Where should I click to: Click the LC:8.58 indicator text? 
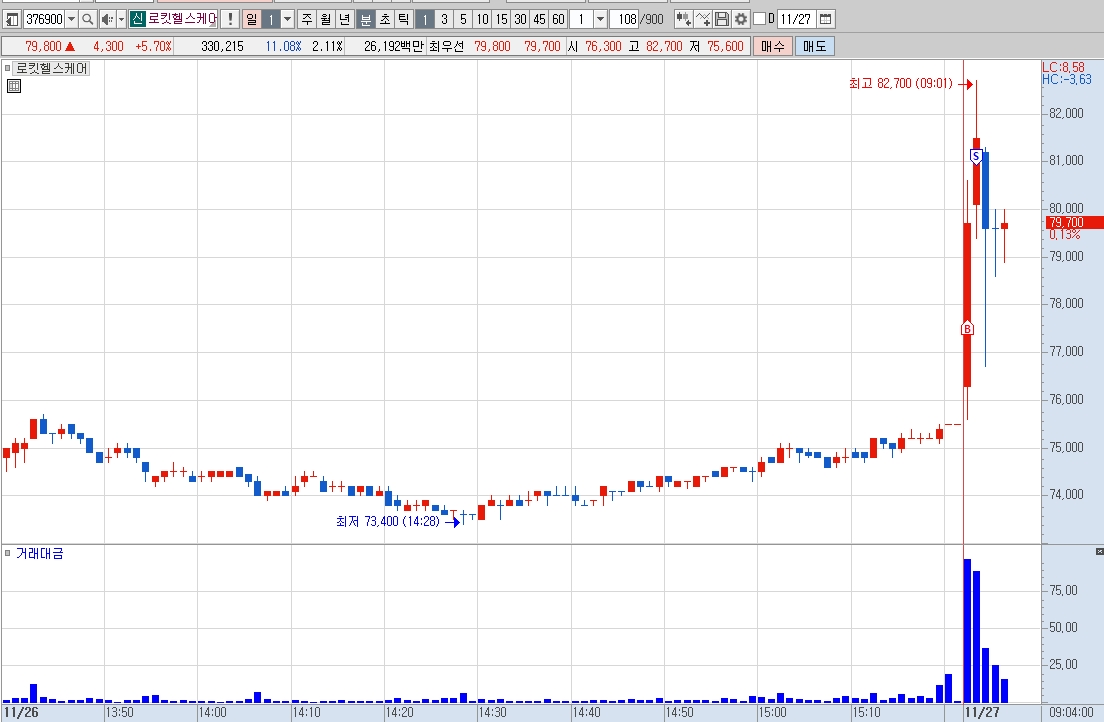(1064, 68)
